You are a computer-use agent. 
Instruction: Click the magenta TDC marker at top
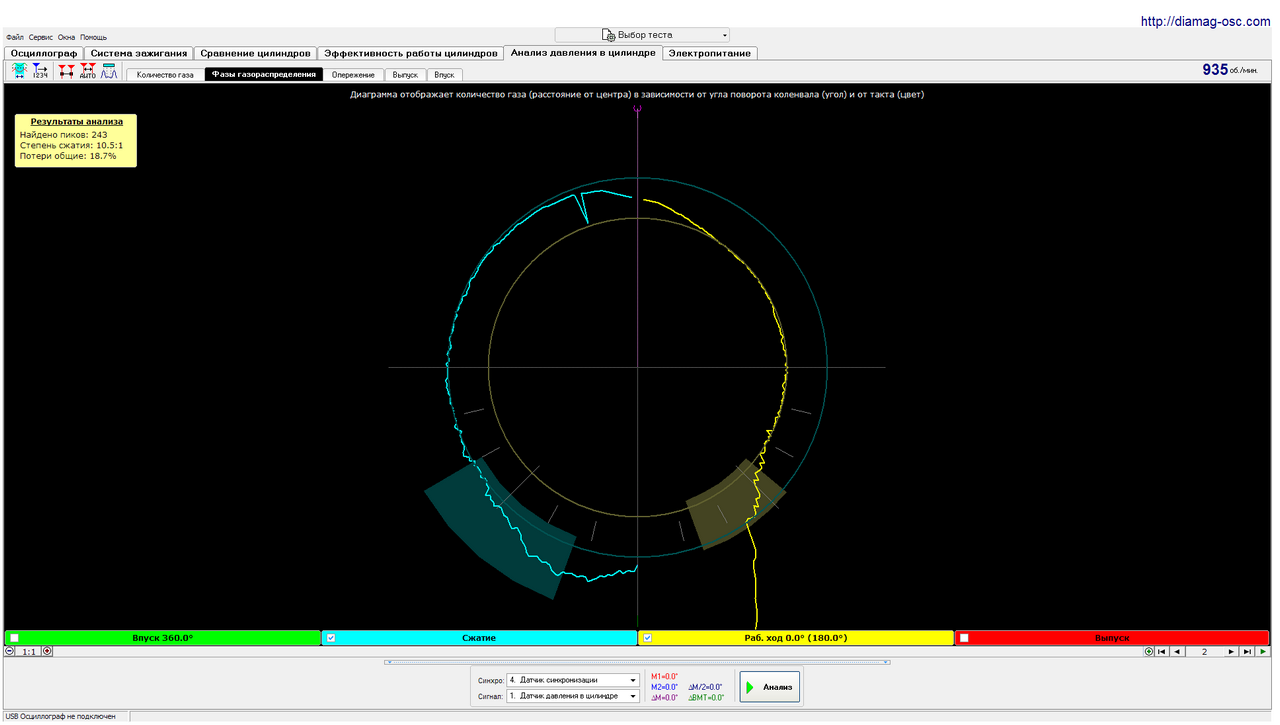tap(637, 108)
